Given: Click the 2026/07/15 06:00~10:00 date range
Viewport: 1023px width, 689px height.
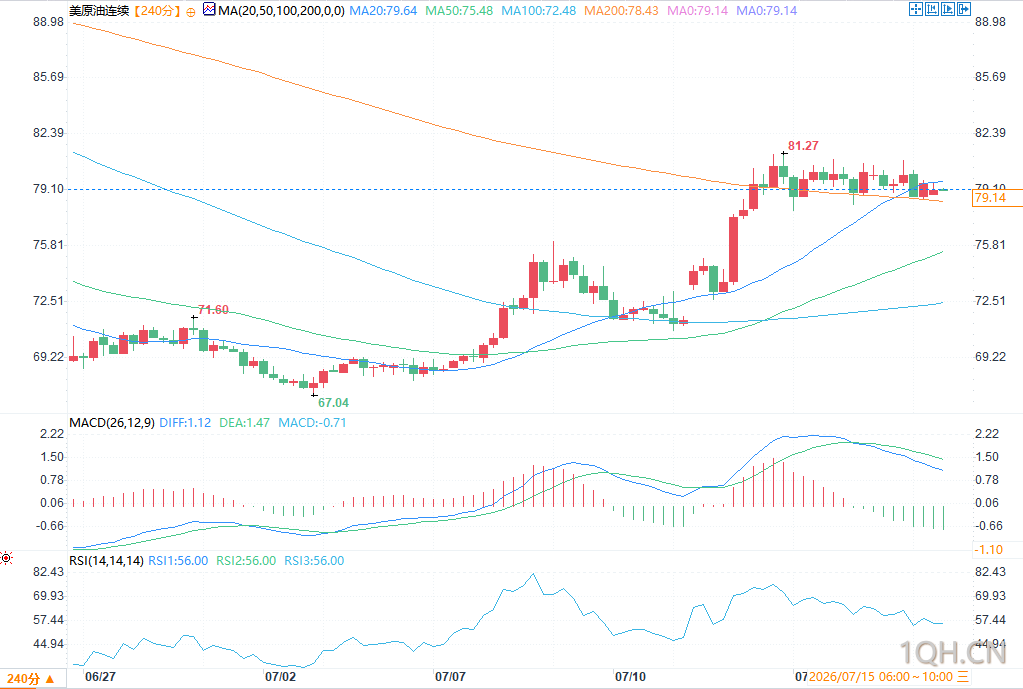Looking at the screenshot, I should point(881,677).
